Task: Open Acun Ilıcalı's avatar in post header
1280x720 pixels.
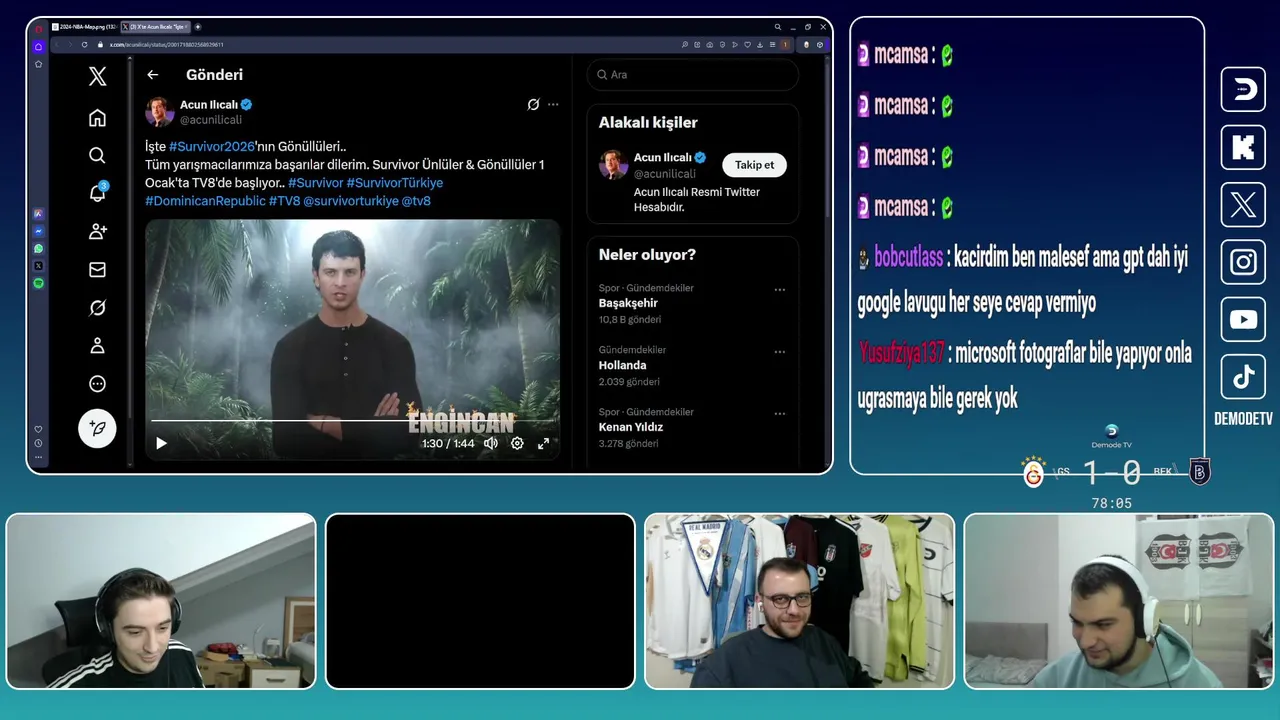Action: 160,111
